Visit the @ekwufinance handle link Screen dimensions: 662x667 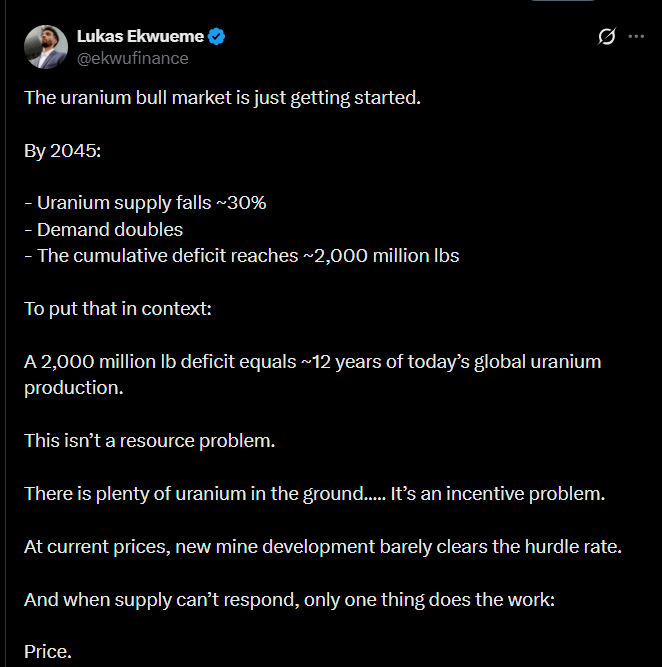133,58
